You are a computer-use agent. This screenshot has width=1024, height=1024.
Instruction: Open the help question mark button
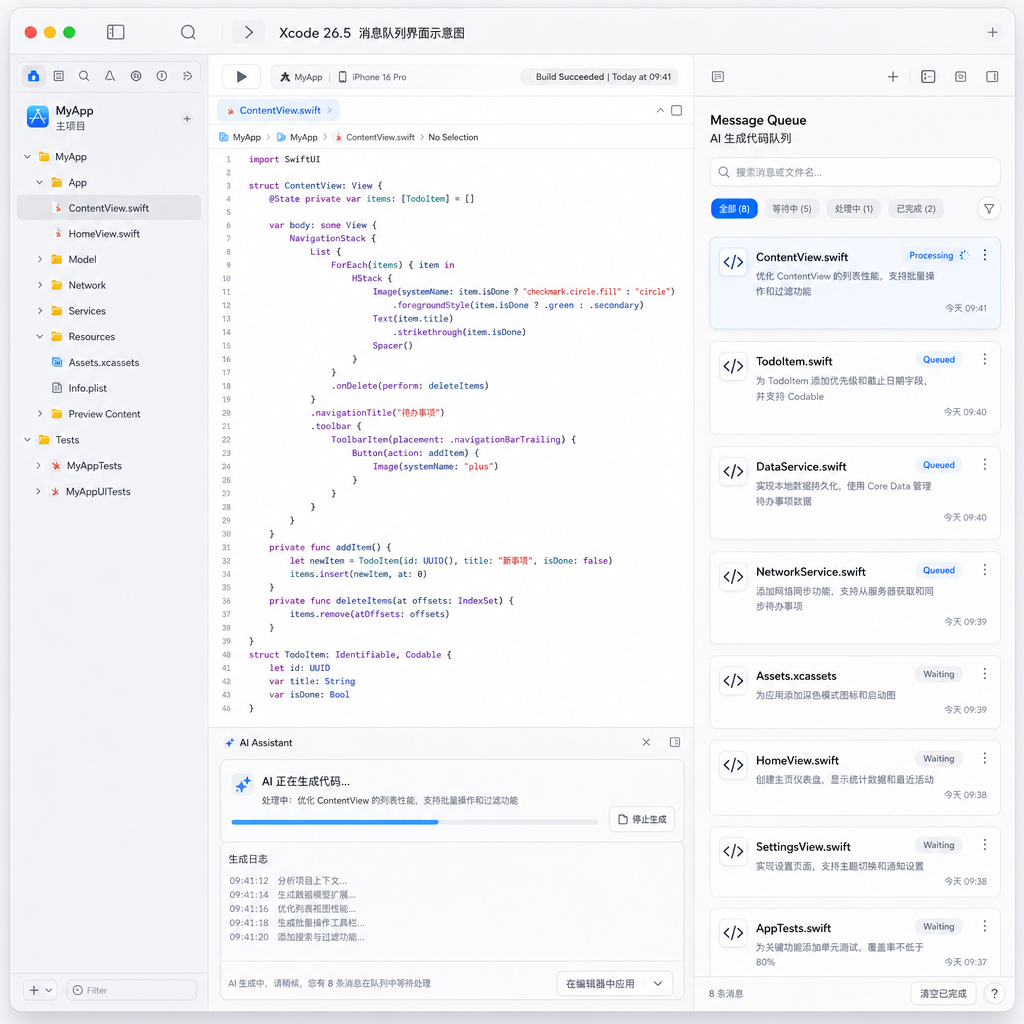(x=994, y=993)
